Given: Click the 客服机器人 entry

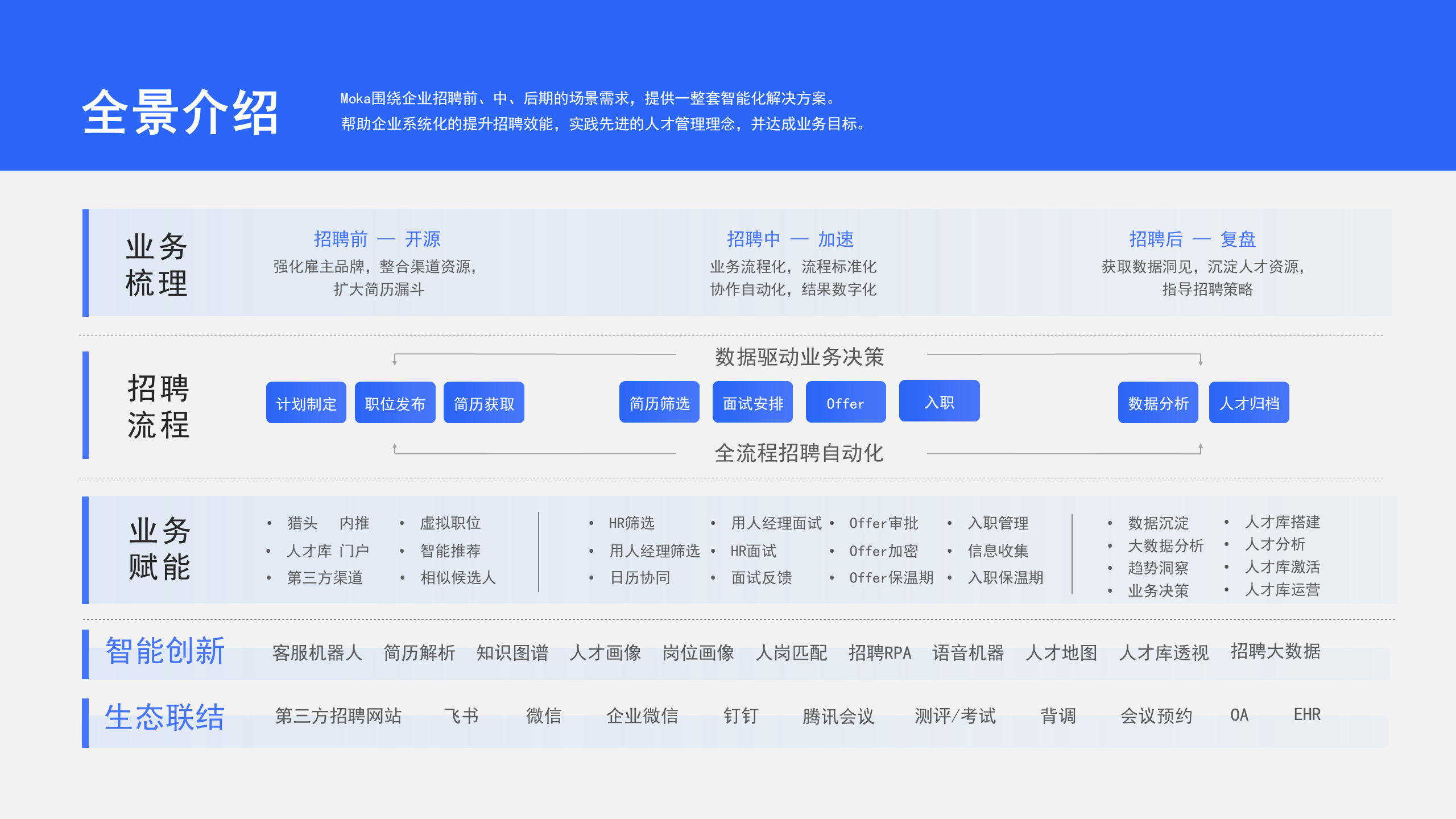Looking at the screenshot, I should pos(317,652).
